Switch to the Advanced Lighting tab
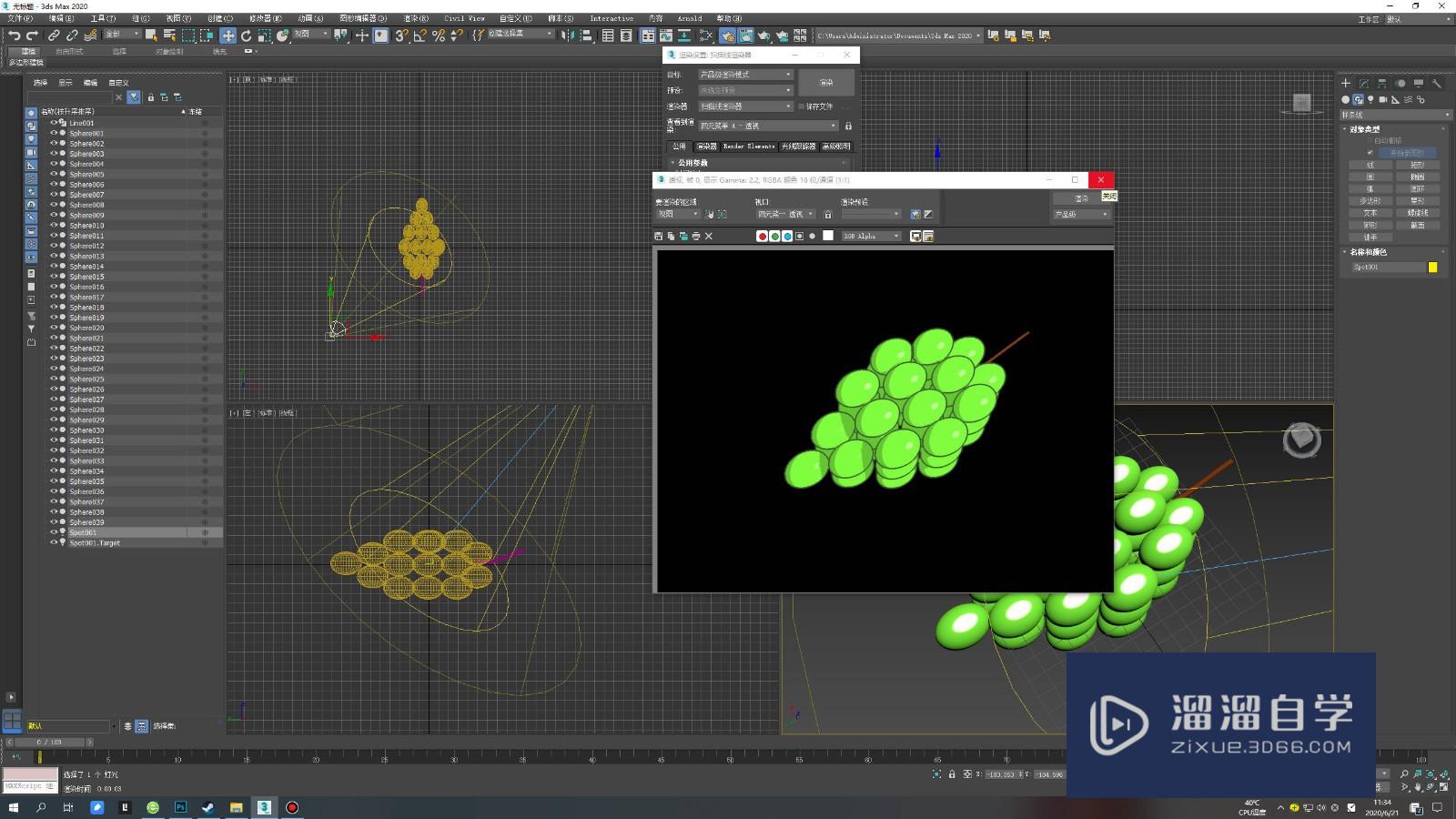The image size is (1456, 819). pyautogui.click(x=836, y=147)
